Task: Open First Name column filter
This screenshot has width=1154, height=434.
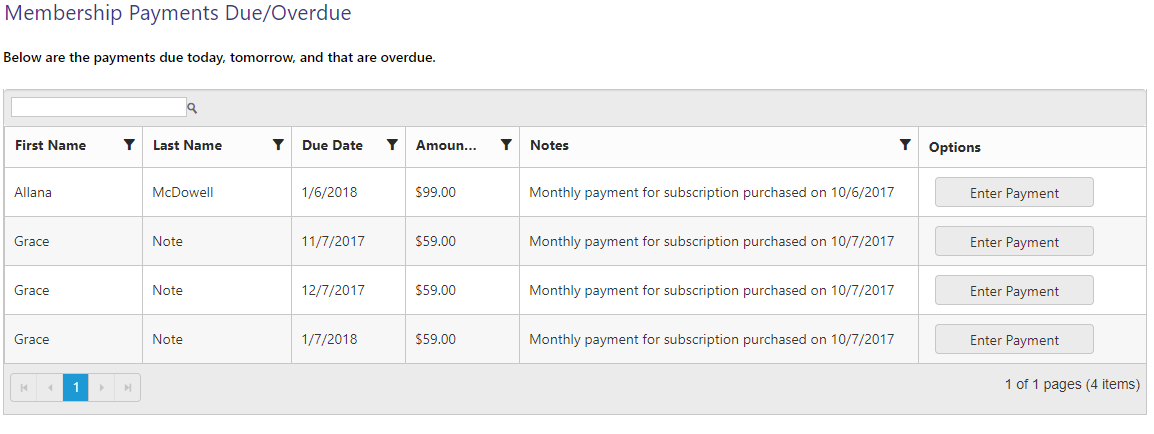Action: (129, 145)
